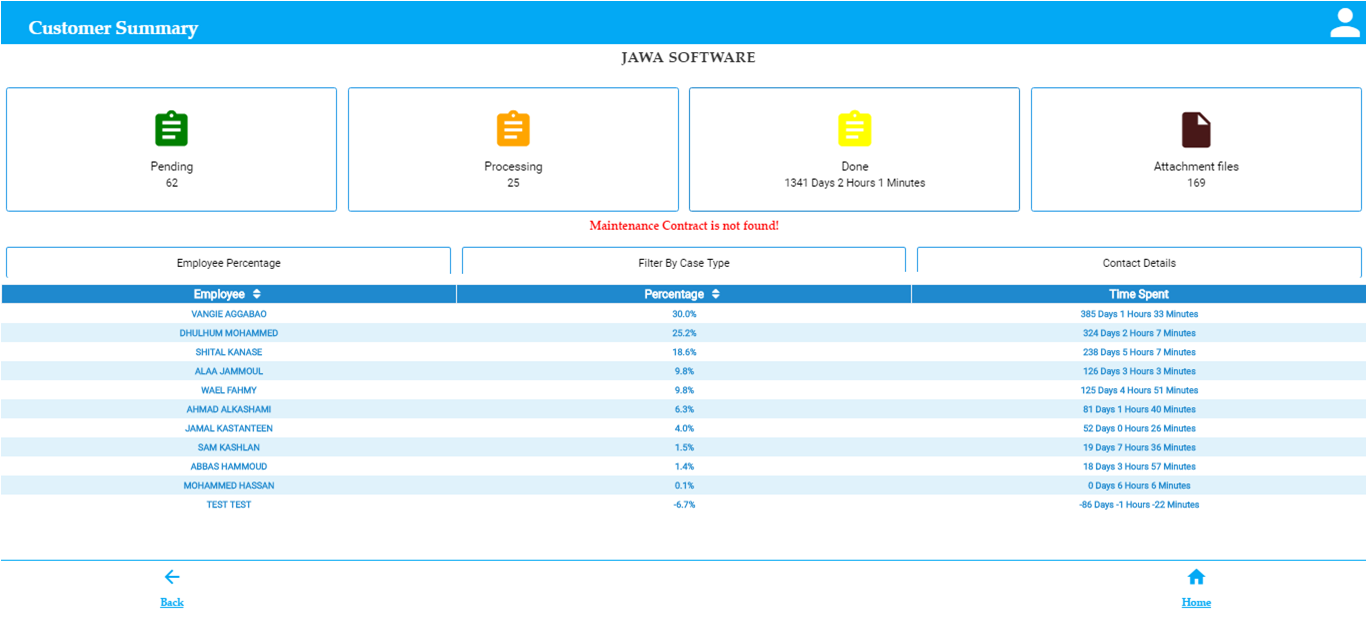Click 0 Days 6 Hours 6 Minutes
1367x623 pixels.
pyautogui.click(x=1139, y=485)
